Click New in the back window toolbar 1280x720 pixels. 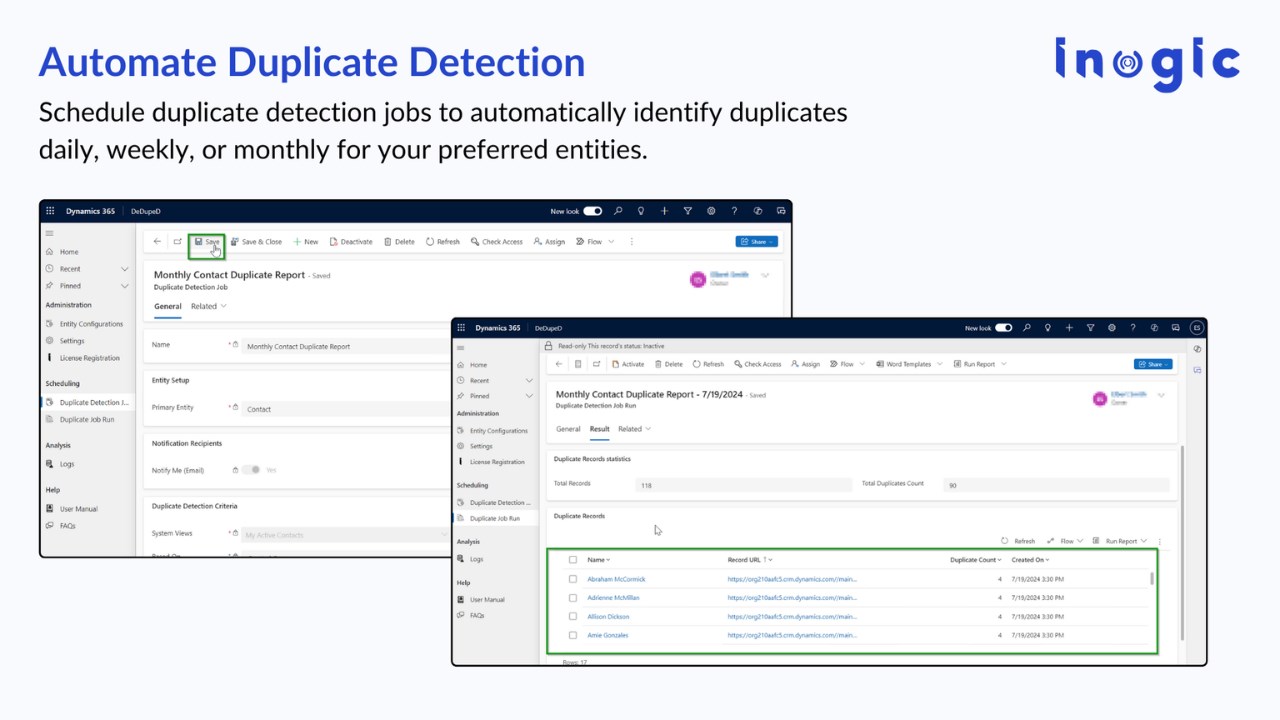[306, 241]
